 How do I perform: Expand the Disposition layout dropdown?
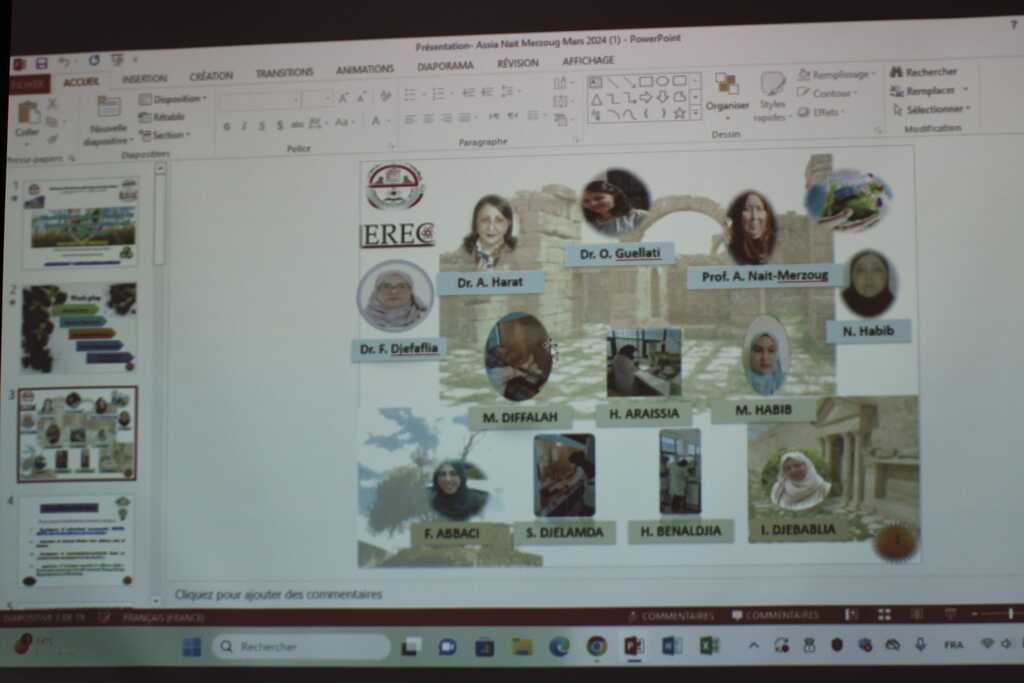(x=172, y=99)
